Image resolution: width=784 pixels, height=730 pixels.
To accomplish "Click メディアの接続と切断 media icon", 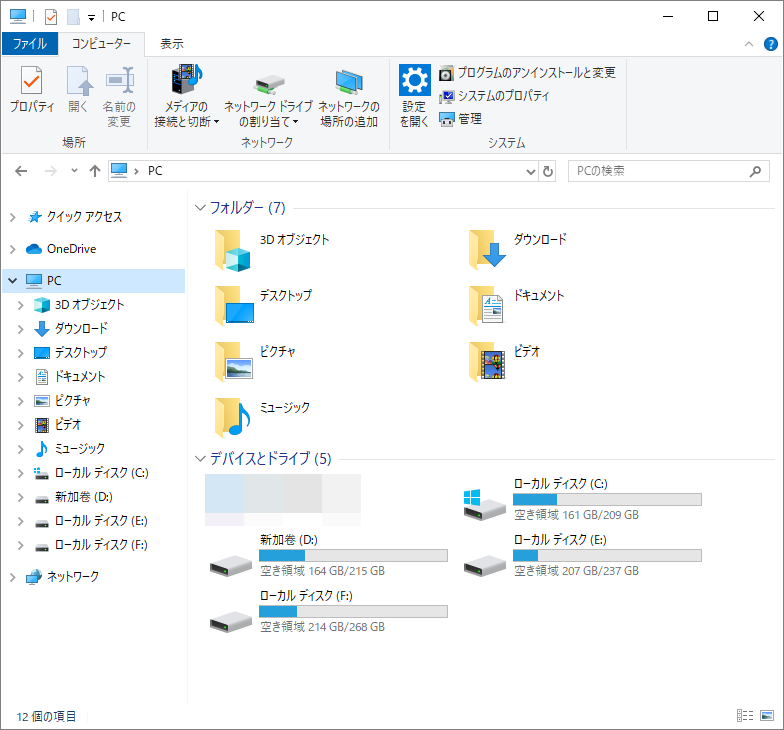I will [186, 79].
